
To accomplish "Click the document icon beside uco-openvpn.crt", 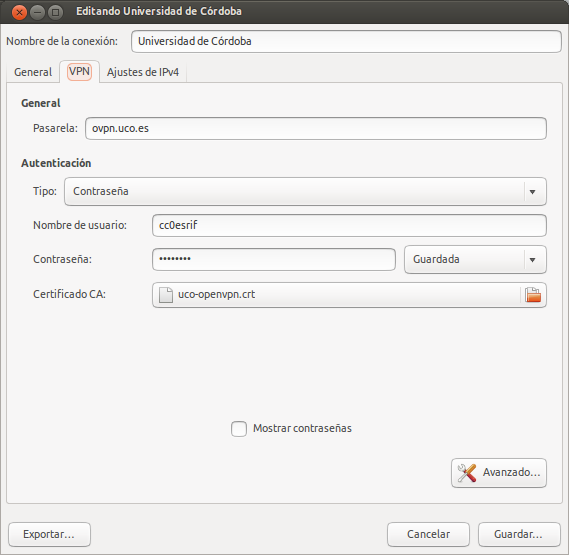I will [166, 294].
